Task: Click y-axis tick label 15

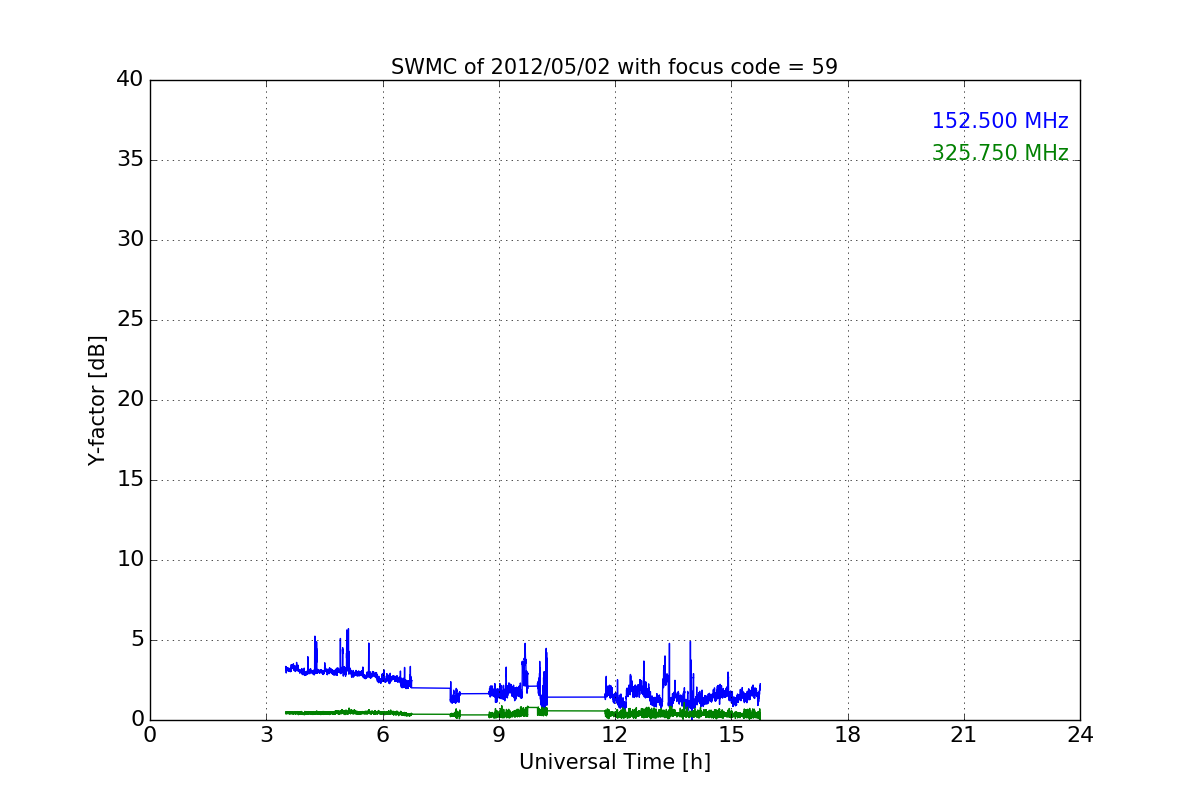Action: coord(130,480)
